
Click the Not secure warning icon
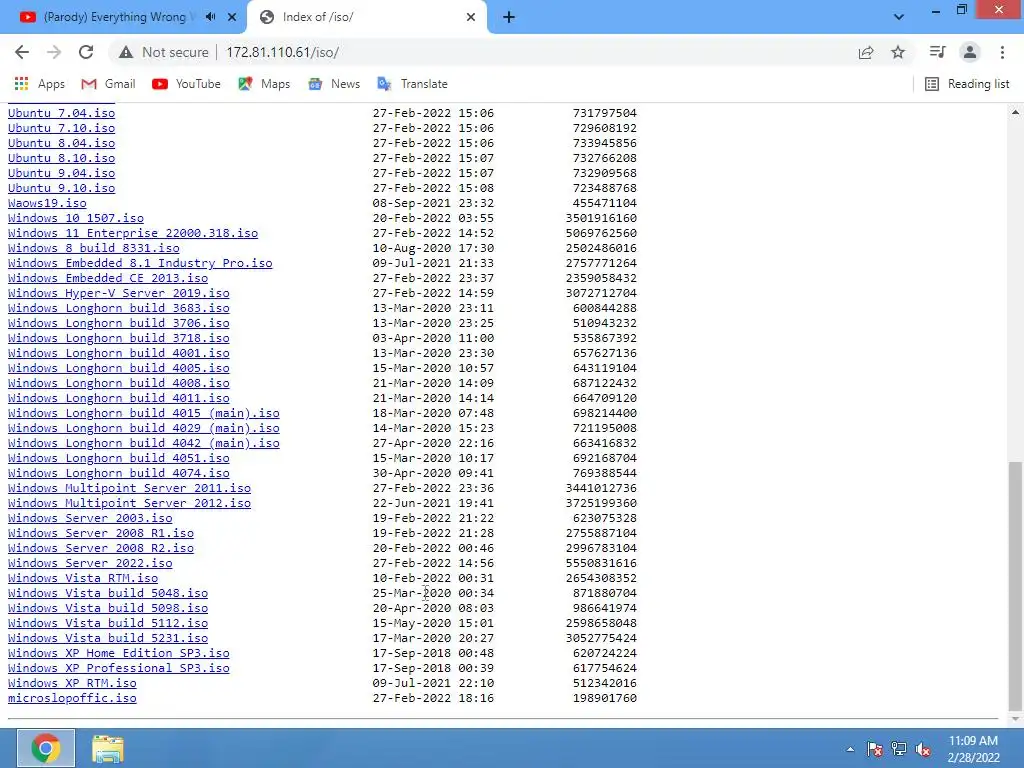coord(126,52)
